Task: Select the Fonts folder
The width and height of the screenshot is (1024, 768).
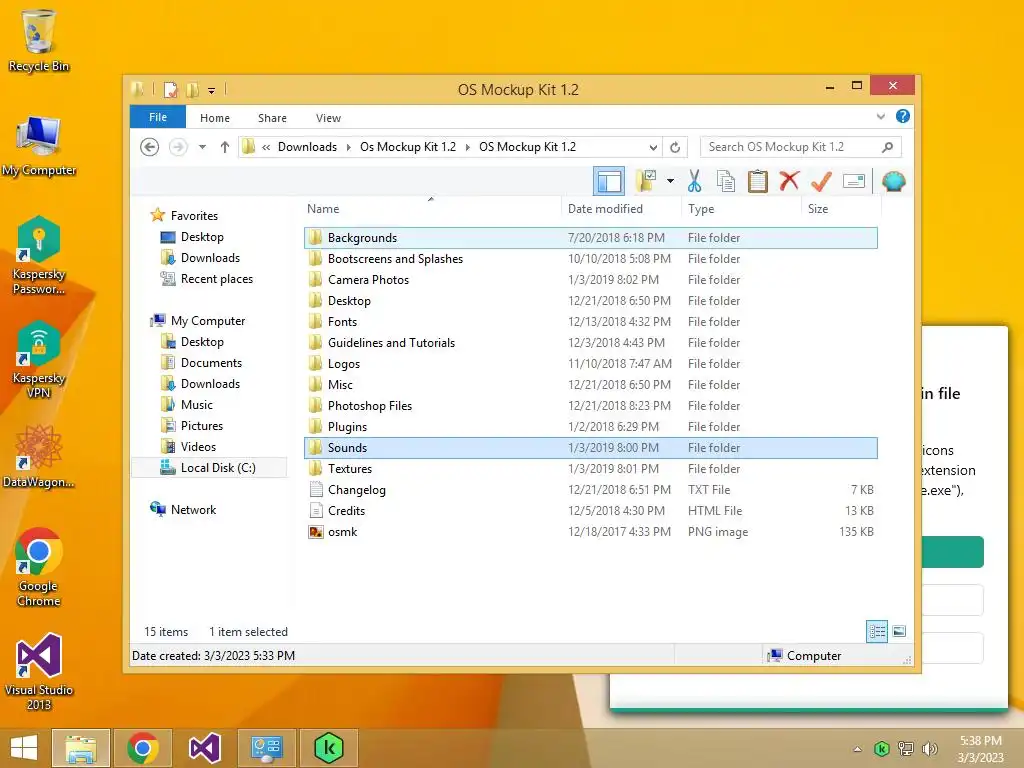Action: (591, 322)
